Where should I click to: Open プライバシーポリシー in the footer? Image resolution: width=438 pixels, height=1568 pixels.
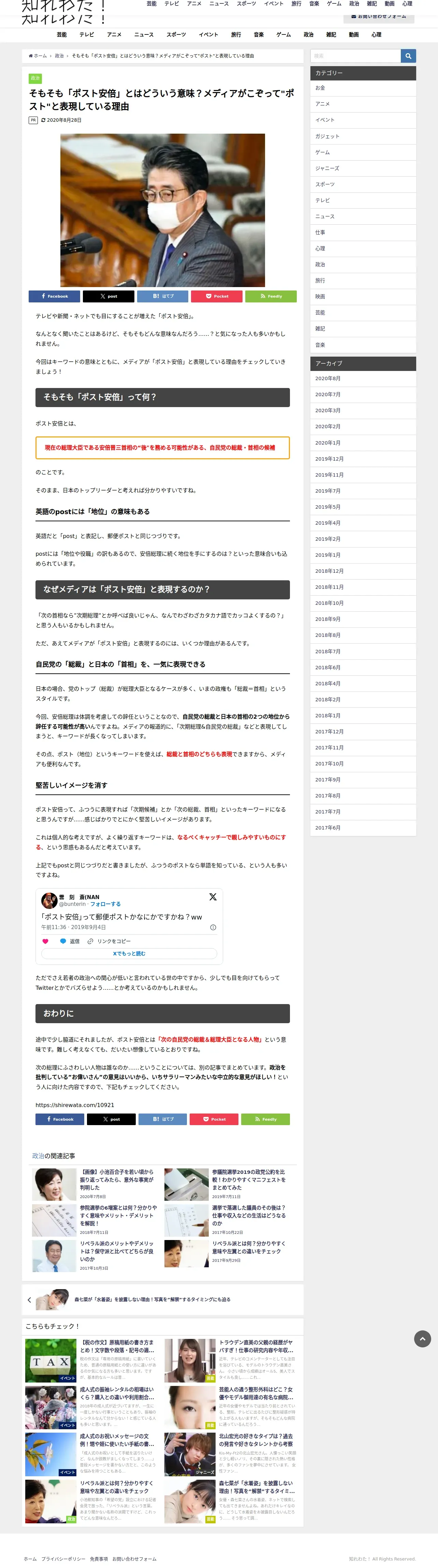(x=63, y=1559)
